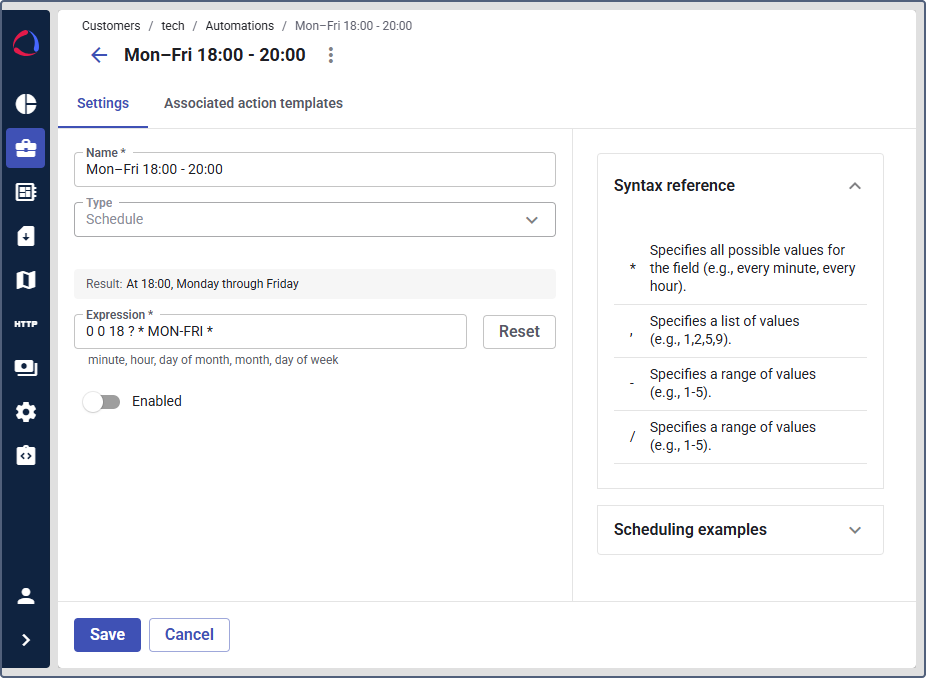The image size is (926, 678).
Task: Open the package download icon in sidebar
Action: [25, 236]
